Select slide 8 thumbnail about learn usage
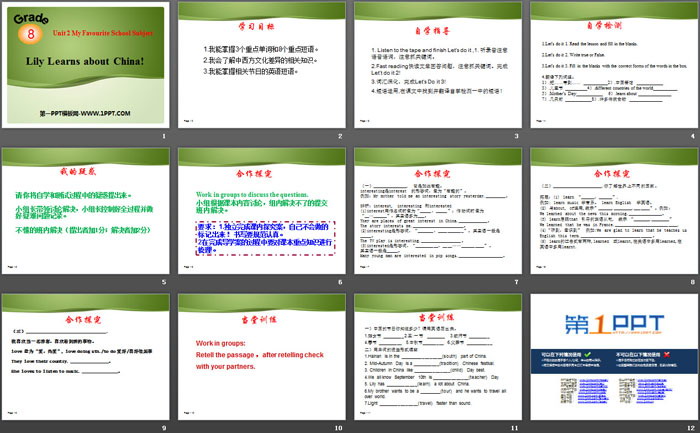The height and width of the screenshot is (433, 700). pos(614,211)
